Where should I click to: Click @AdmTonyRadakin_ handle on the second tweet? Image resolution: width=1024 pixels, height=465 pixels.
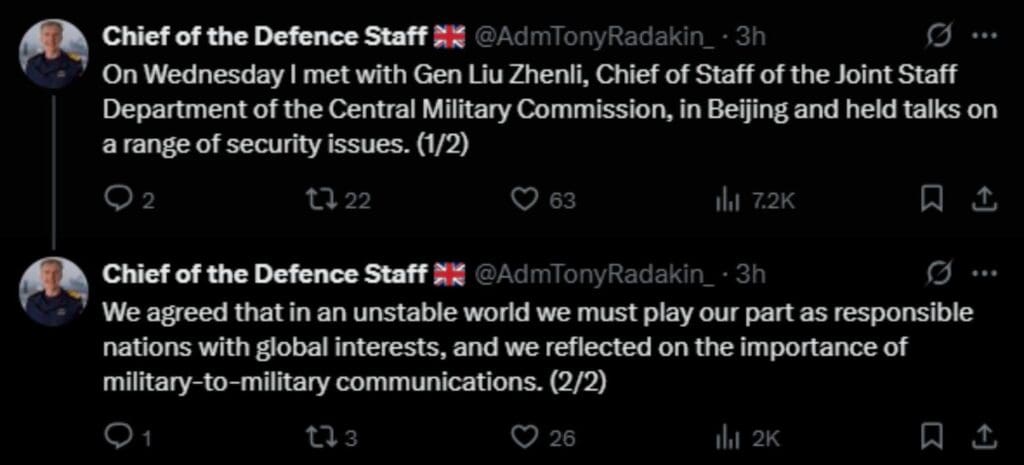(x=594, y=273)
